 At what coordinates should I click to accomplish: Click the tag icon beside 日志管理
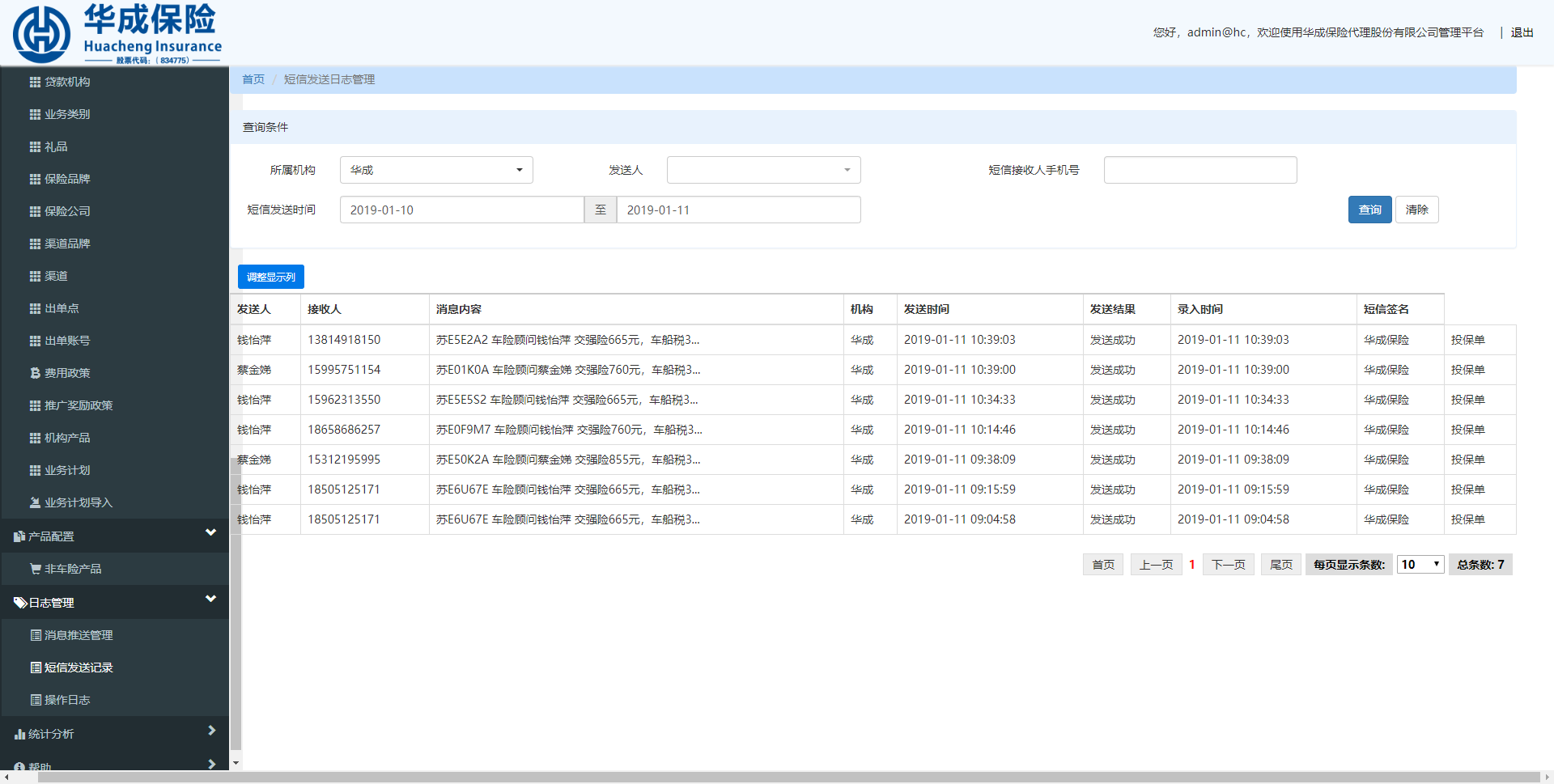20,603
